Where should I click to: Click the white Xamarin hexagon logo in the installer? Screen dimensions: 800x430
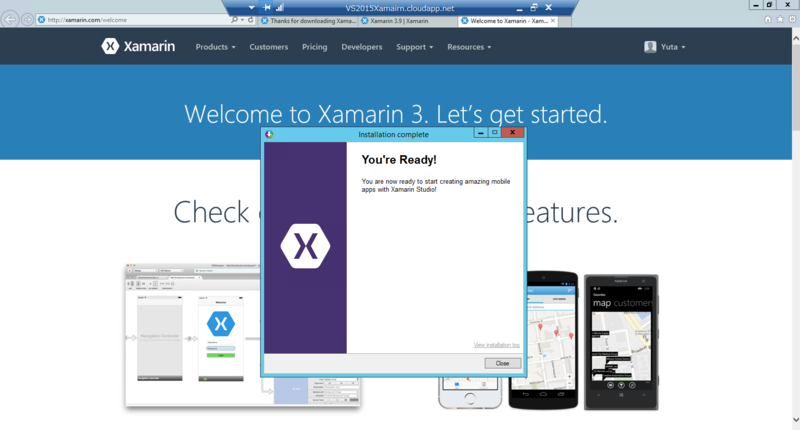[x=305, y=246]
